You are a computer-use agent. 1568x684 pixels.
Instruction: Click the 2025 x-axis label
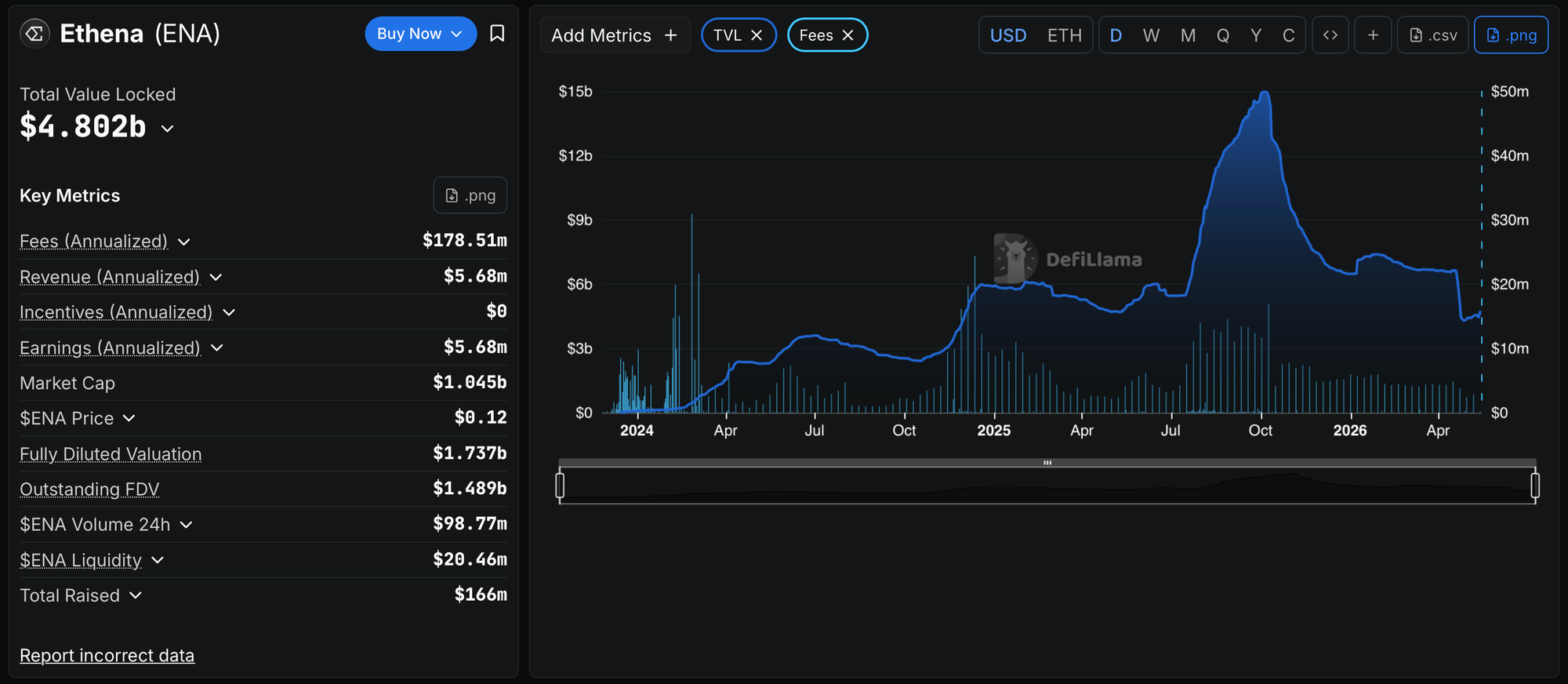993,430
